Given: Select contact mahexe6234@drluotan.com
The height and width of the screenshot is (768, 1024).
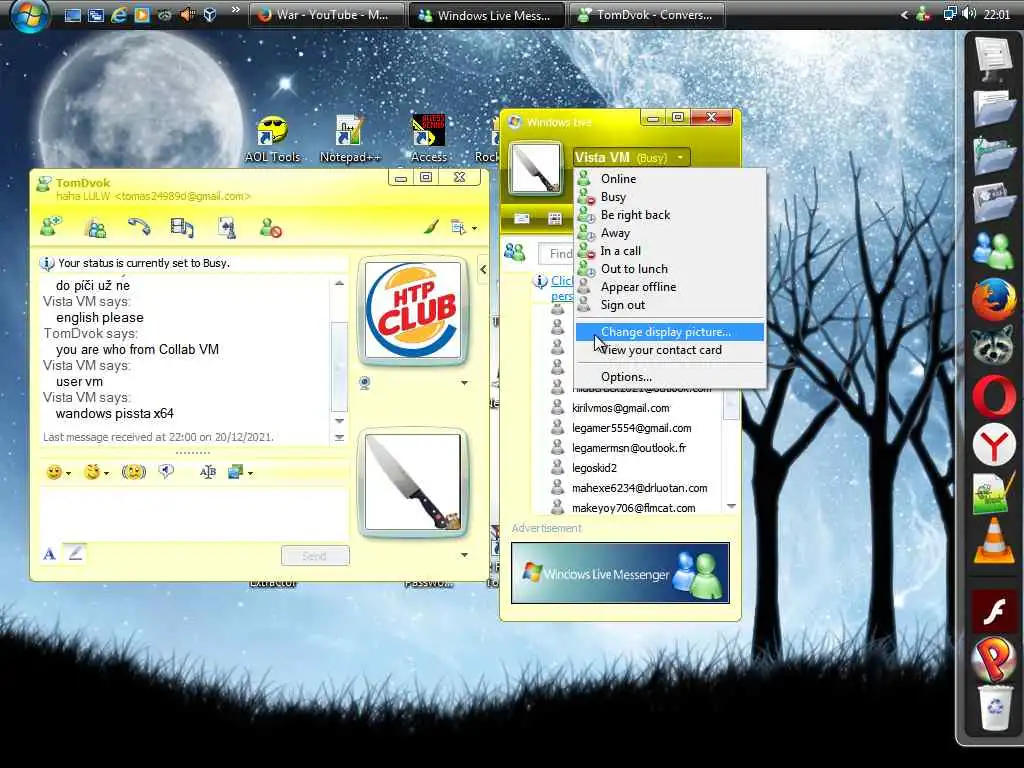Looking at the screenshot, I should [x=639, y=488].
